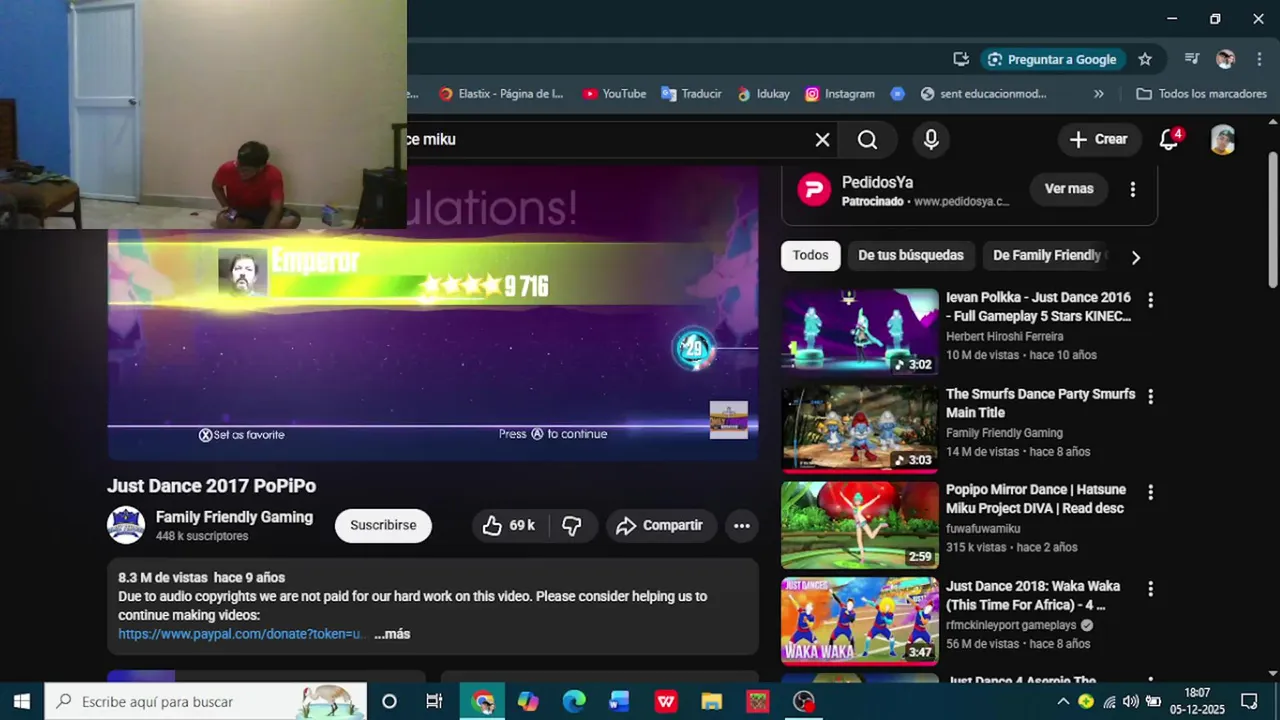The image size is (1280, 720).
Task: Open the Chrome profile avatar
Action: (1225, 59)
